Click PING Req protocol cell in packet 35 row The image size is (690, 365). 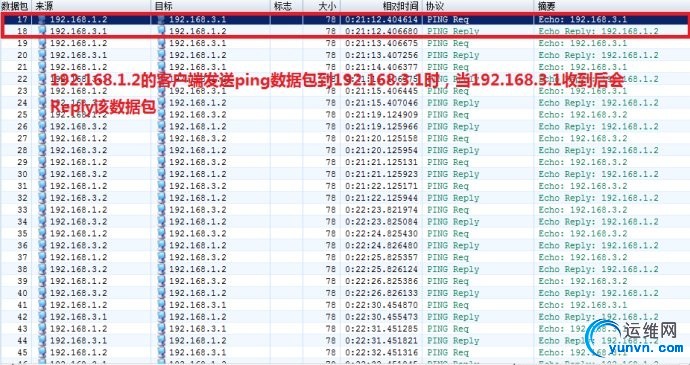point(448,233)
